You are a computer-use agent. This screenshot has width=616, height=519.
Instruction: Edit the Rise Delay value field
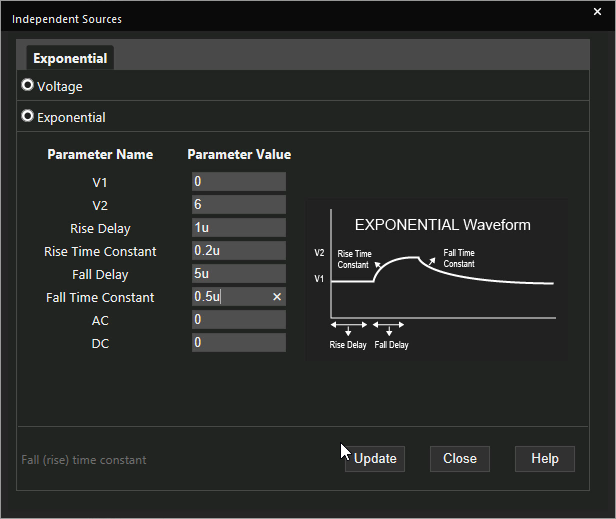pyautogui.click(x=239, y=227)
